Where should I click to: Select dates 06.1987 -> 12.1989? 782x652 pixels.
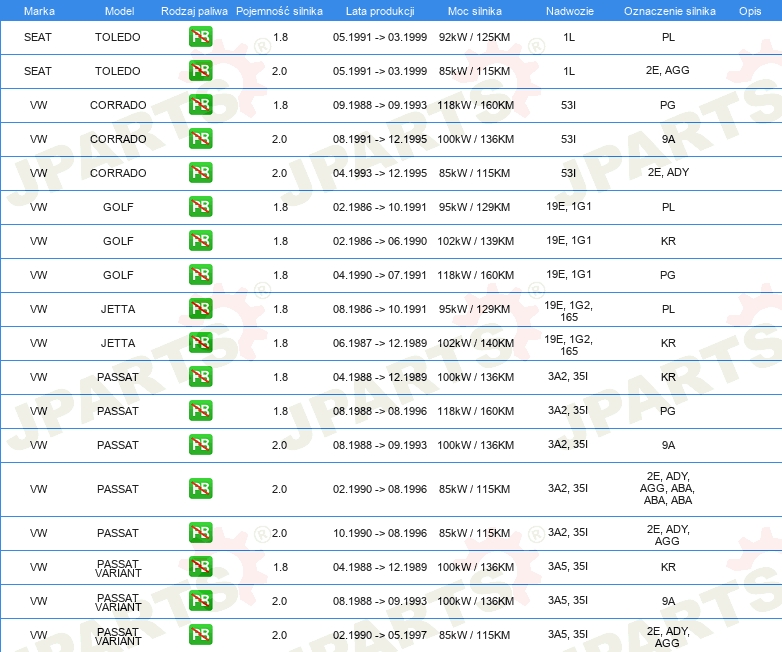pos(380,343)
